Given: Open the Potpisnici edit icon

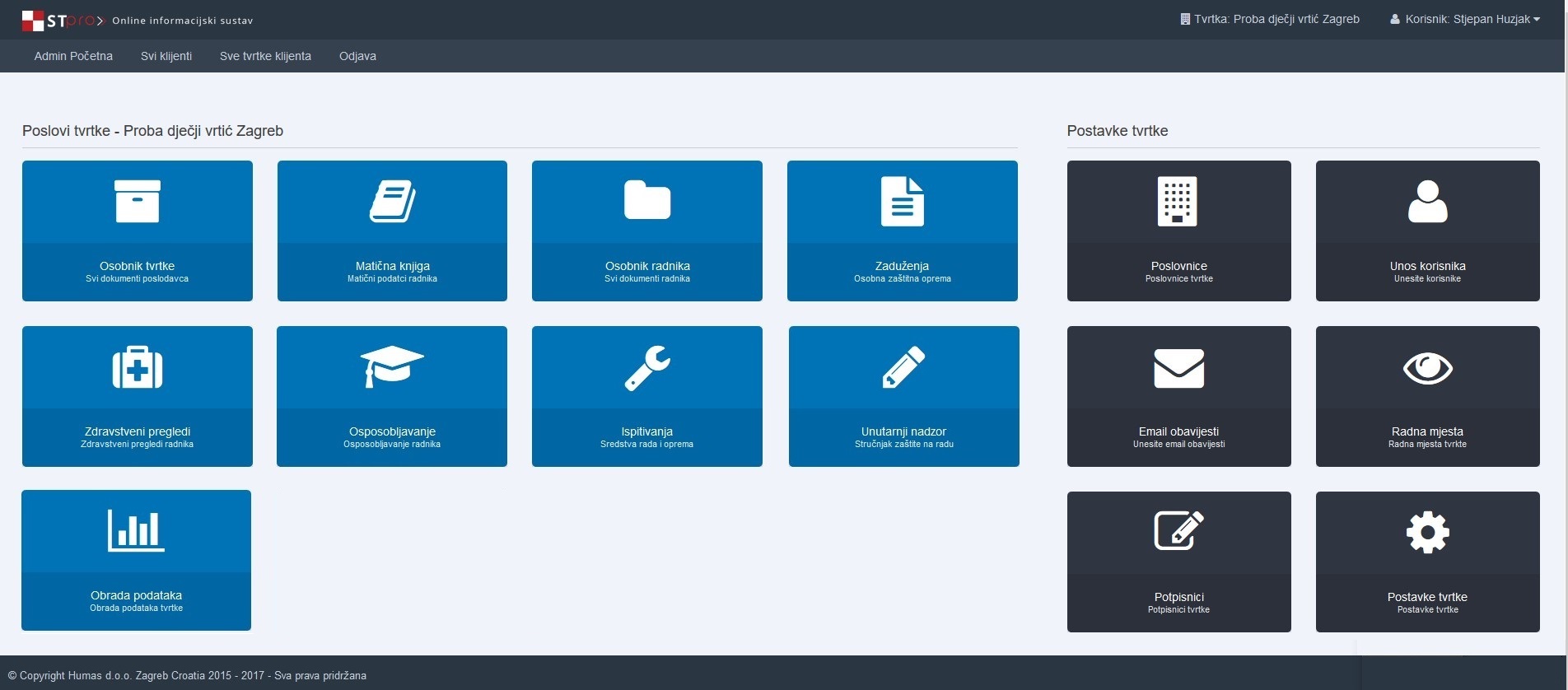Looking at the screenshot, I should (1179, 531).
